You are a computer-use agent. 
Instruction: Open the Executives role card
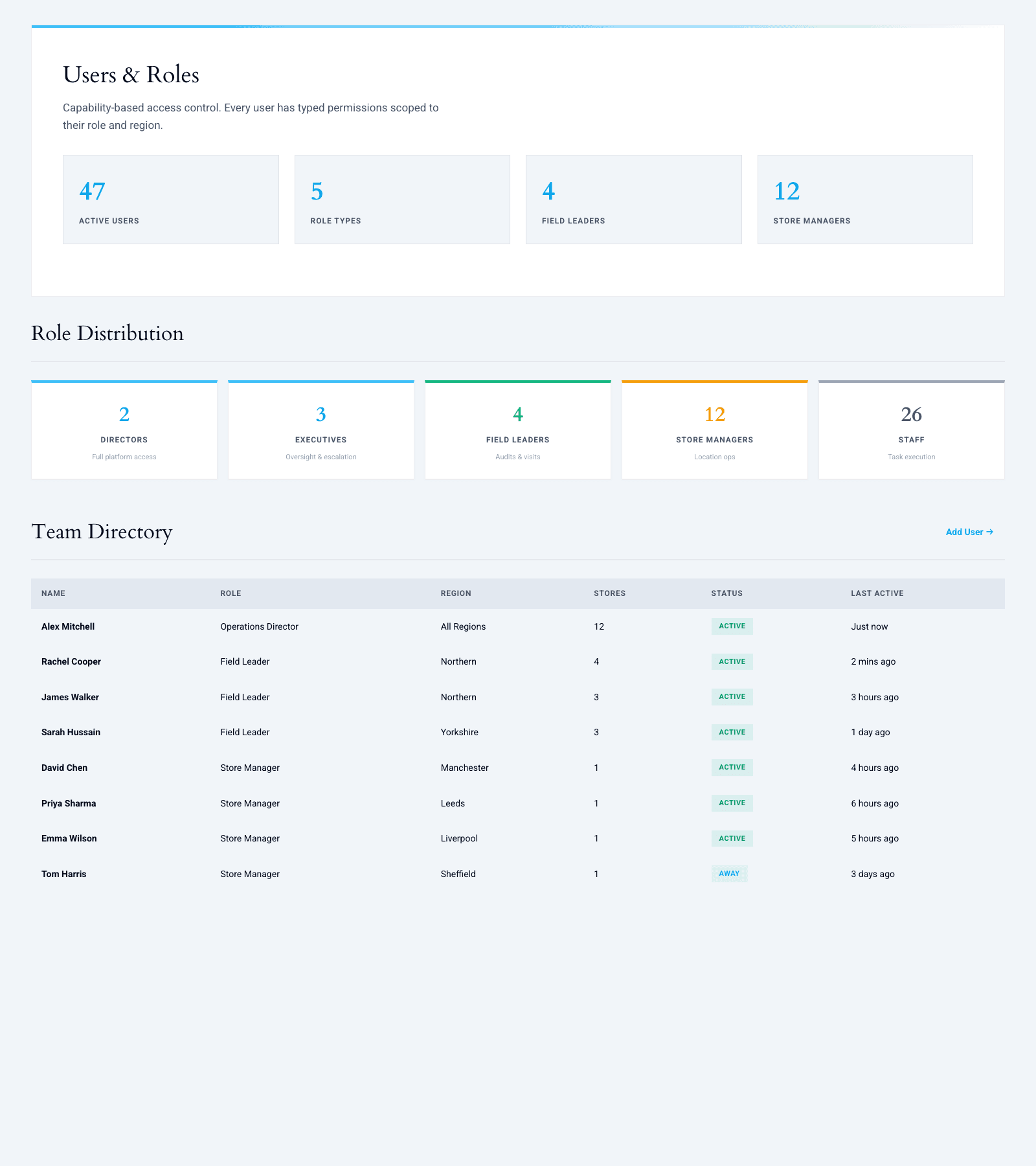[321, 431]
